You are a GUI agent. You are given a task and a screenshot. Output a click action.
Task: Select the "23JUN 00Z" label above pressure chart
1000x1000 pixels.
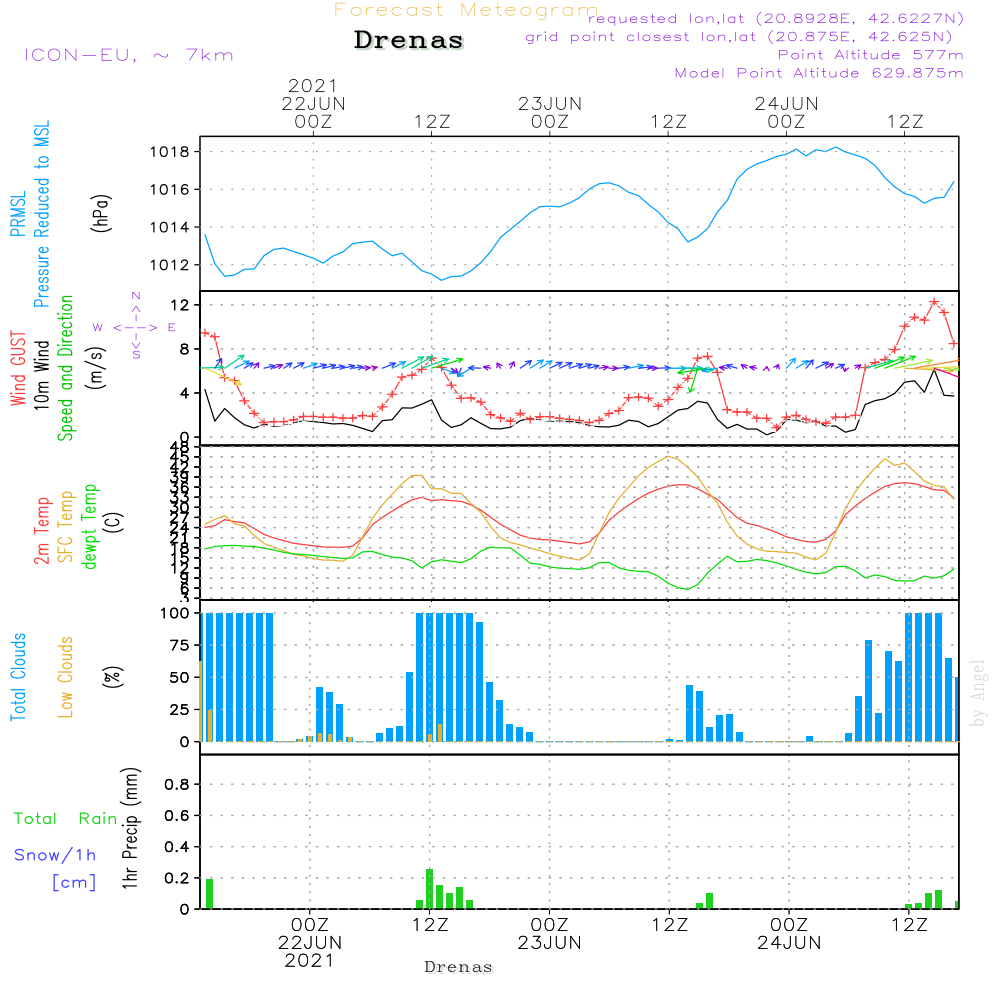(x=550, y=112)
